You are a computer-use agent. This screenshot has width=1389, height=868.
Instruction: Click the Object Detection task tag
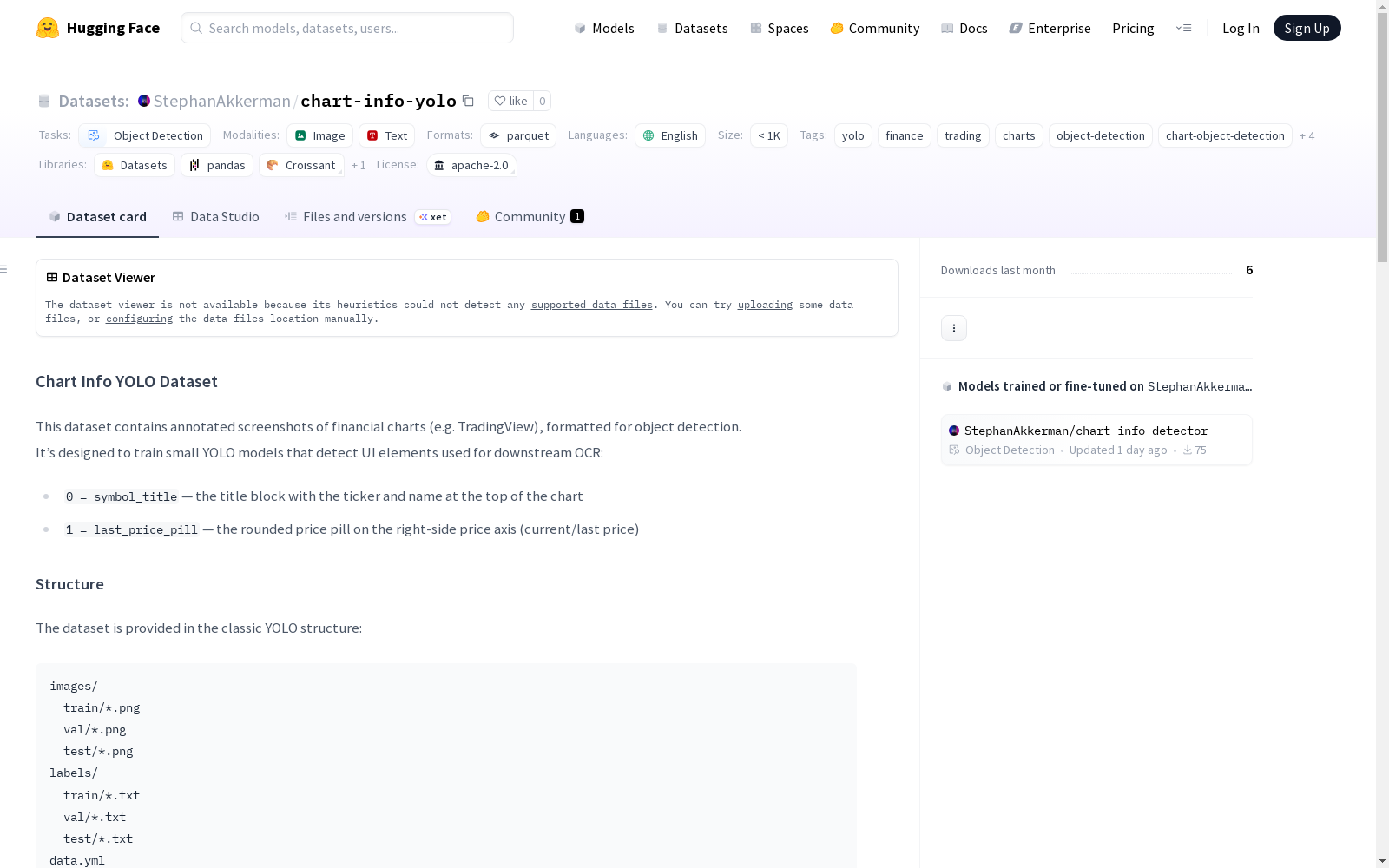point(144,135)
